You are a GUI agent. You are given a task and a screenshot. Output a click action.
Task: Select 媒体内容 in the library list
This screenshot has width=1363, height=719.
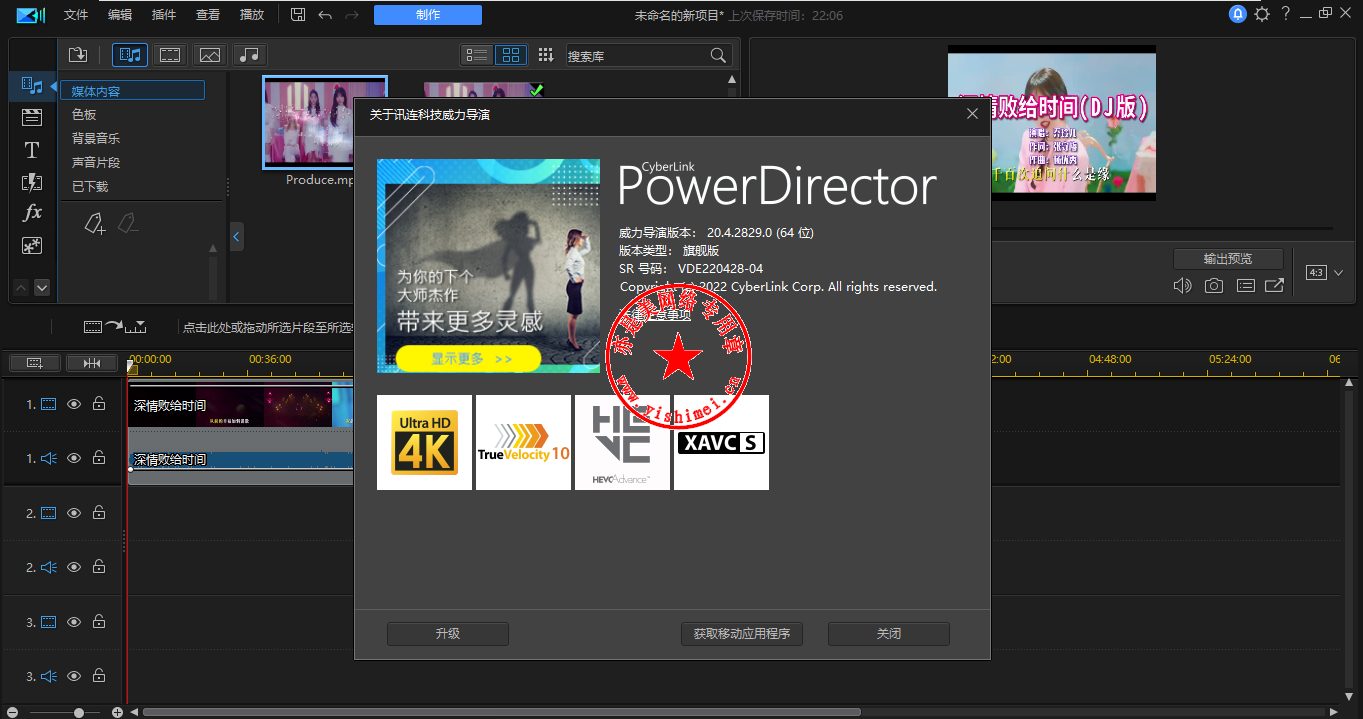pyautogui.click(x=132, y=91)
